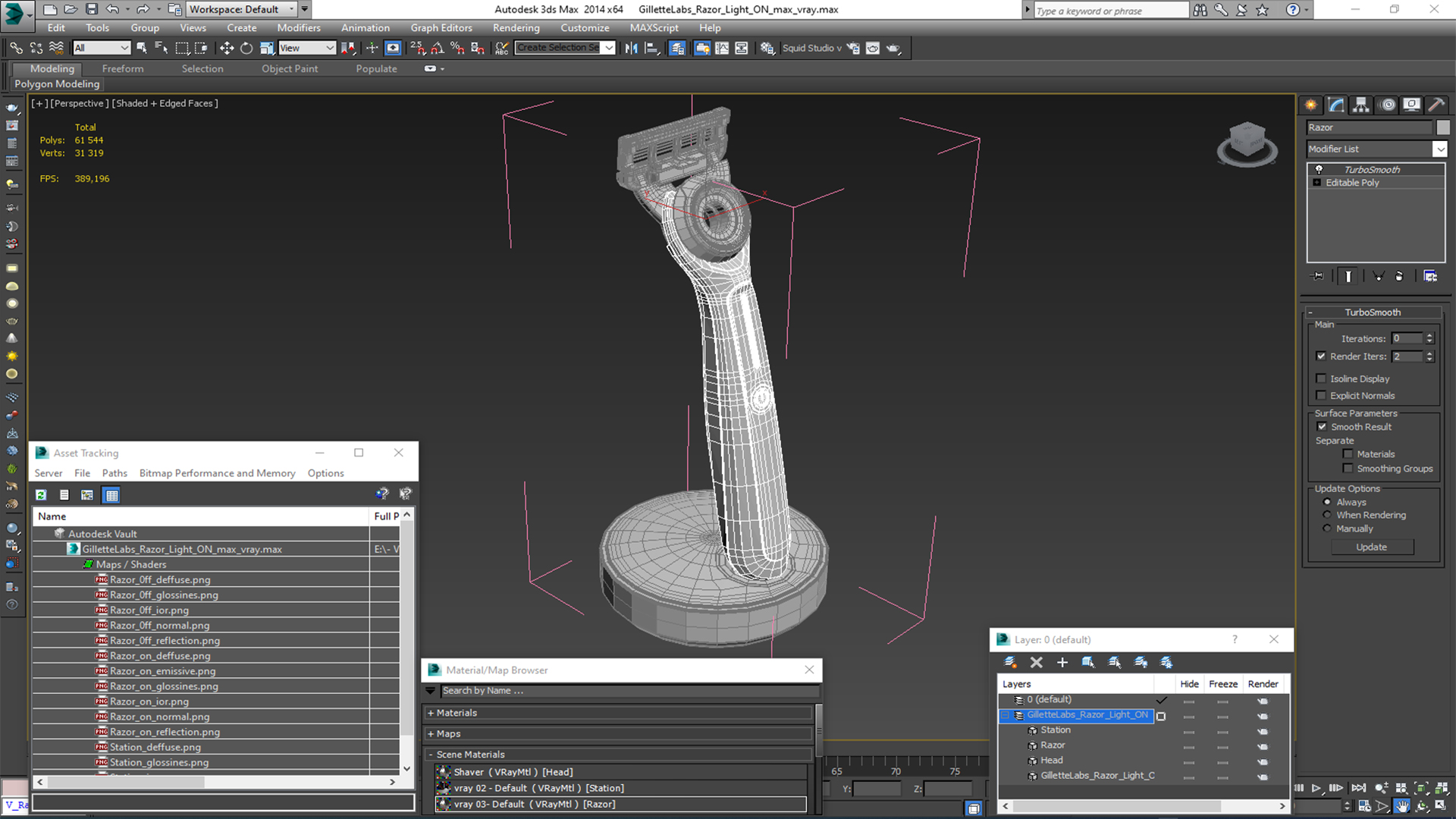Open the Modifiers menu in menu bar
This screenshot has width=1456, height=819.
click(297, 27)
